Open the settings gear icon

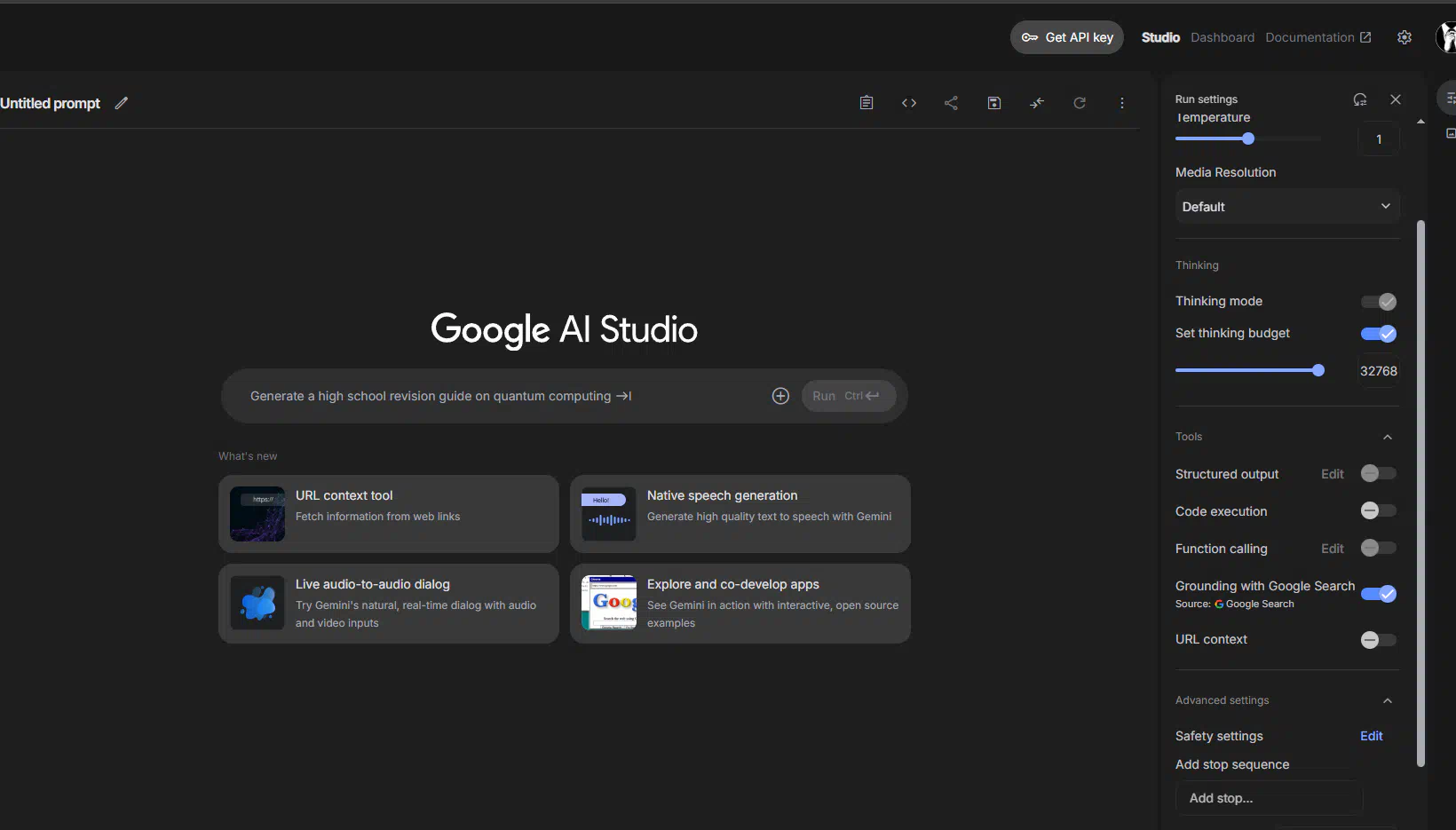coord(1405,37)
